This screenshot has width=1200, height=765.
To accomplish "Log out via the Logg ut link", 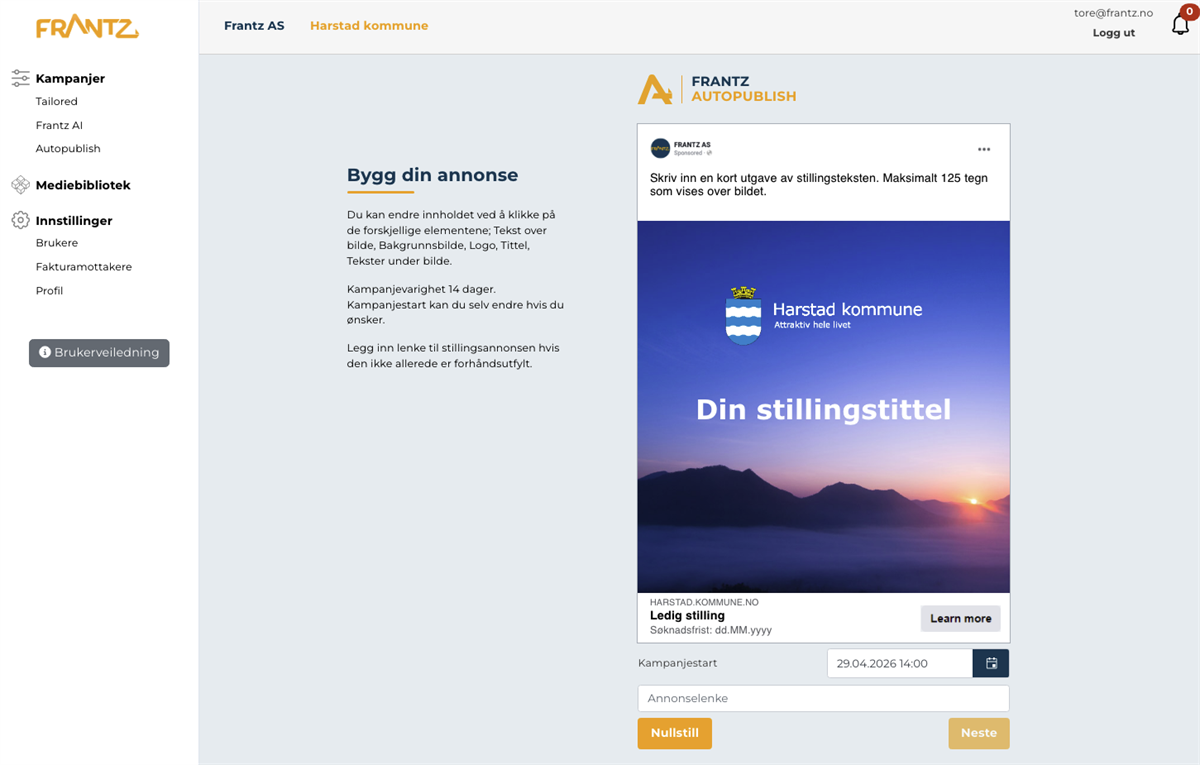I will coord(1113,32).
